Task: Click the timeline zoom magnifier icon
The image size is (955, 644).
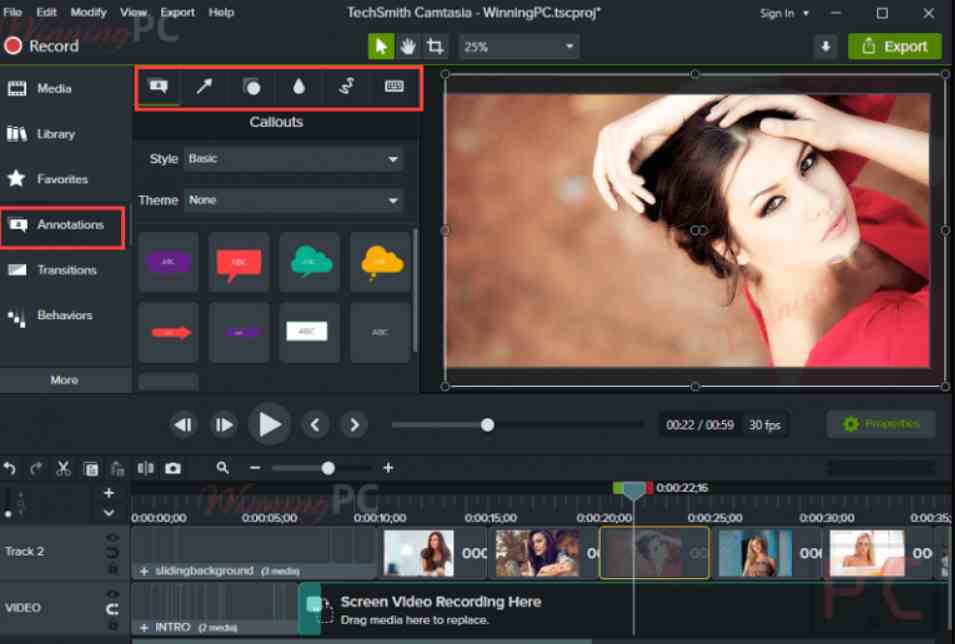Action: (223, 468)
